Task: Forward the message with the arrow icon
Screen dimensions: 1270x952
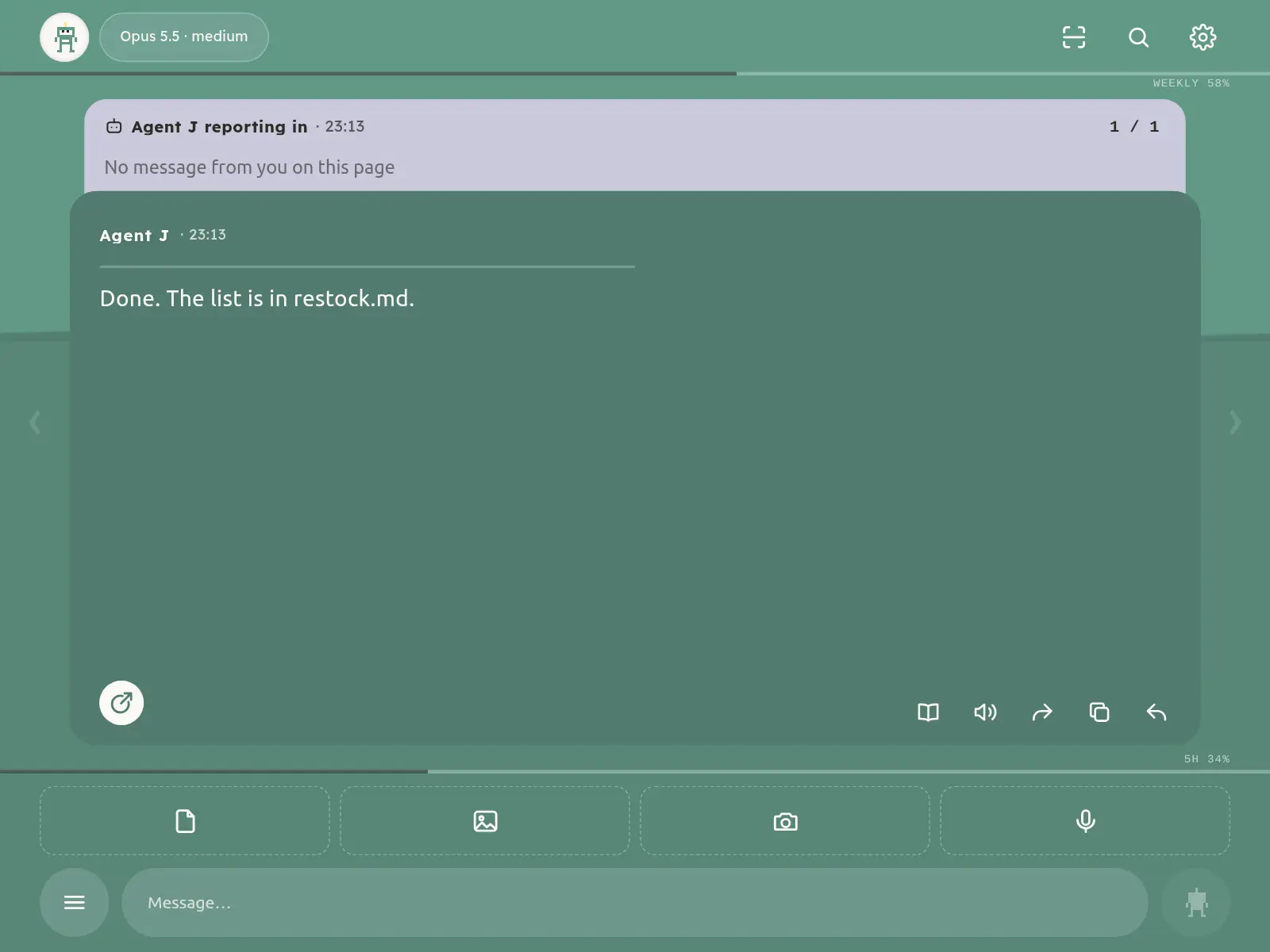Action: [1042, 712]
